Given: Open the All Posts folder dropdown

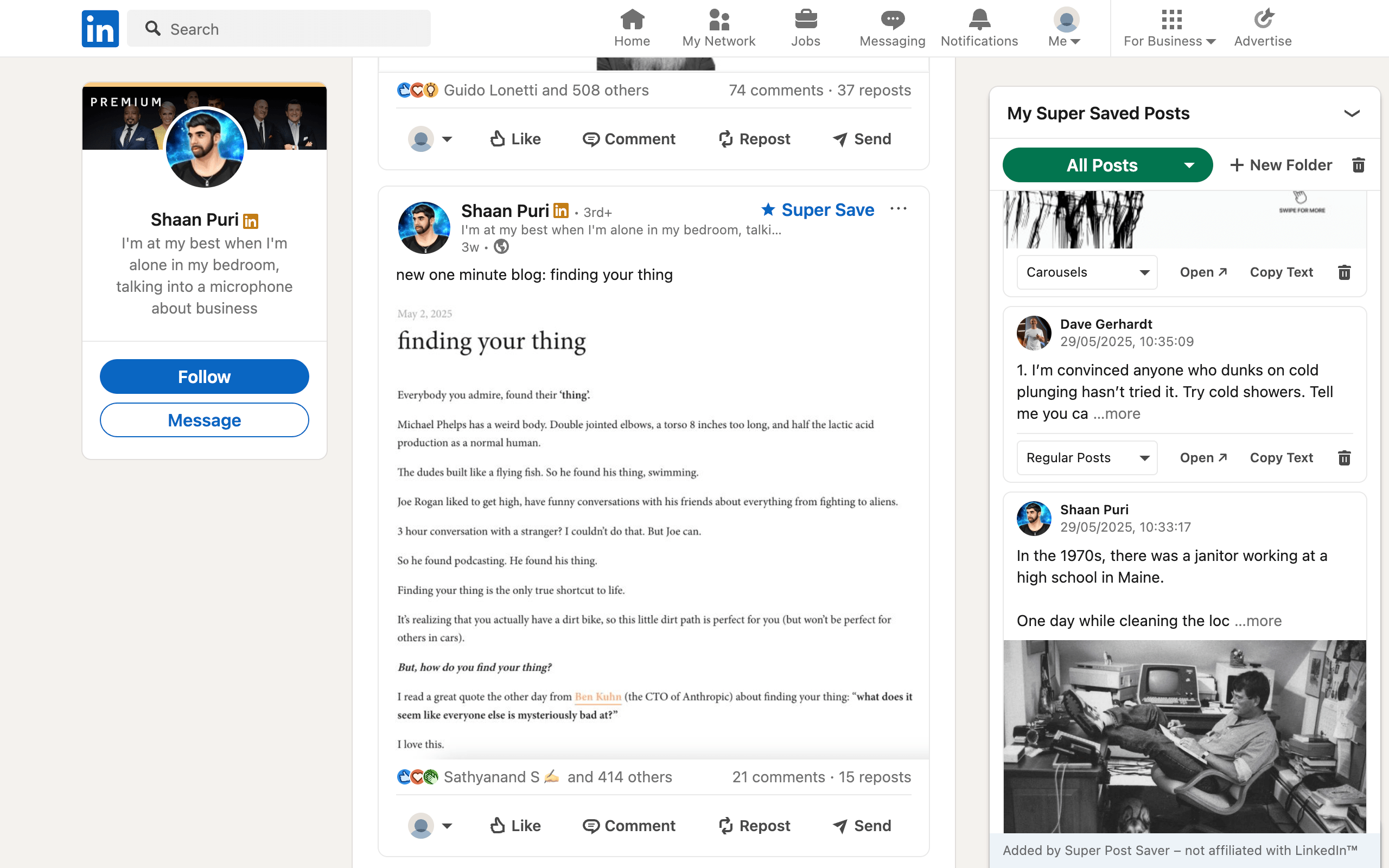Looking at the screenshot, I should click(1108, 165).
